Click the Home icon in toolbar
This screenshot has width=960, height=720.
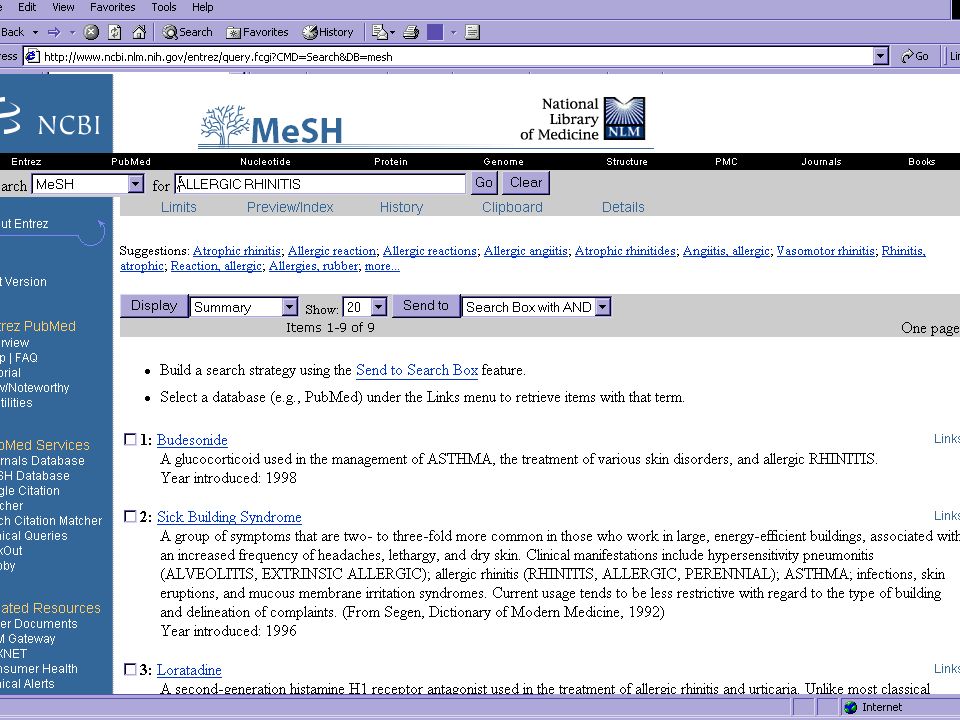point(139,32)
